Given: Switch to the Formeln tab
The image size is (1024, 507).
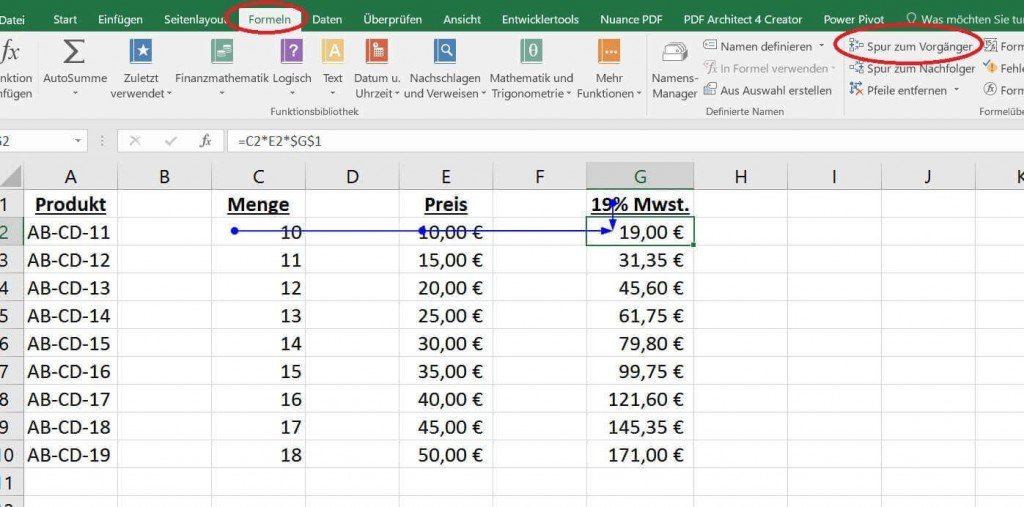Looking at the screenshot, I should tap(269, 20).
